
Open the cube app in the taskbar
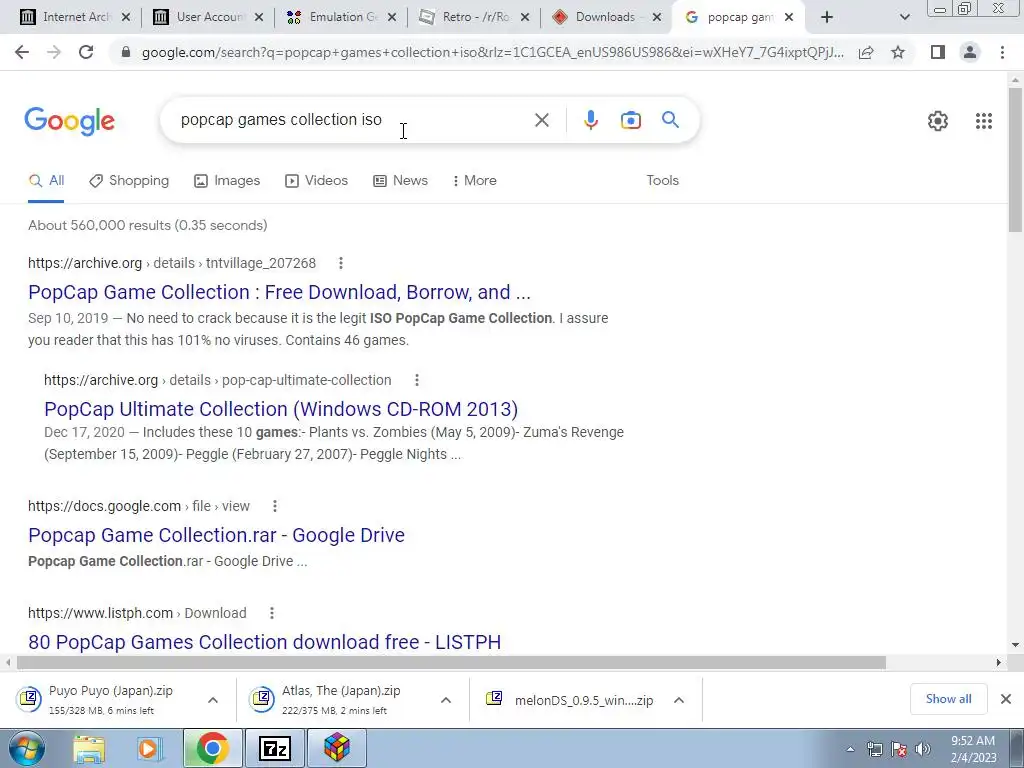coord(337,748)
